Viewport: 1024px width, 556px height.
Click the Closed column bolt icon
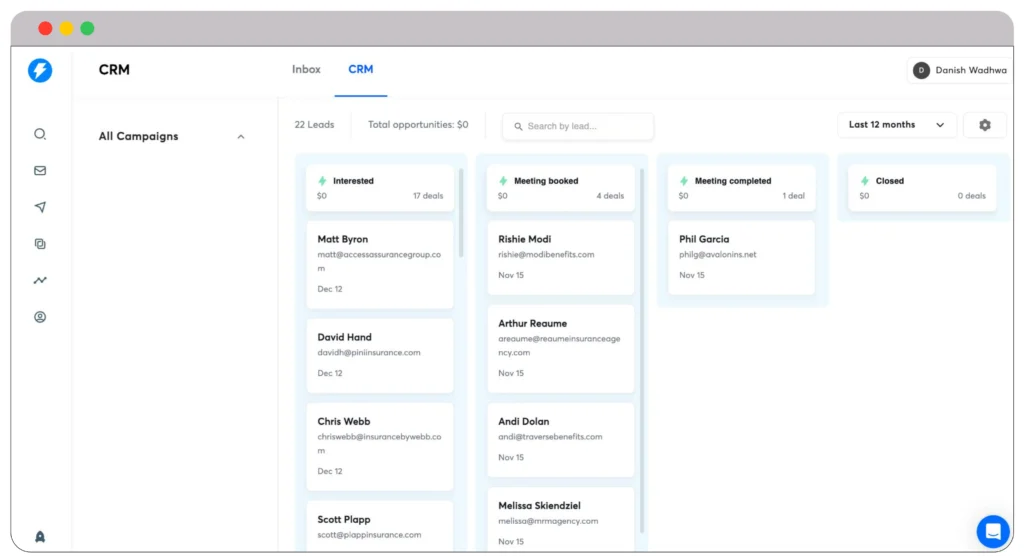pos(865,181)
